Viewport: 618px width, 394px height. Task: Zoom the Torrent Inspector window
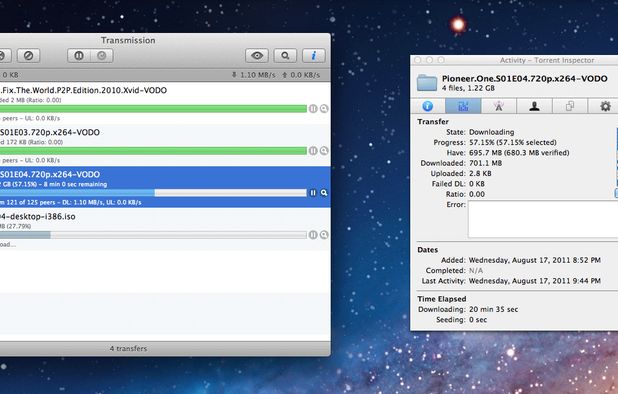pos(441,60)
